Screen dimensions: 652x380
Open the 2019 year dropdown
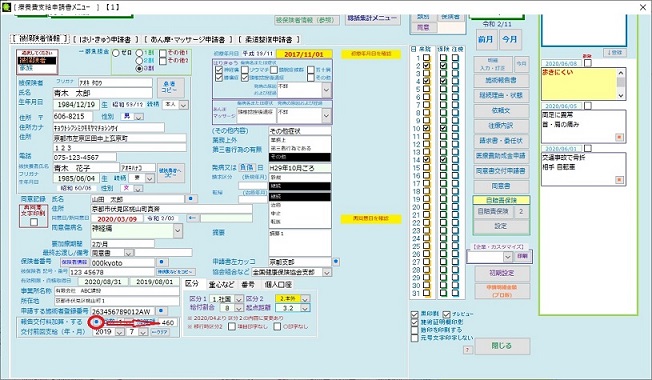coord(119,332)
